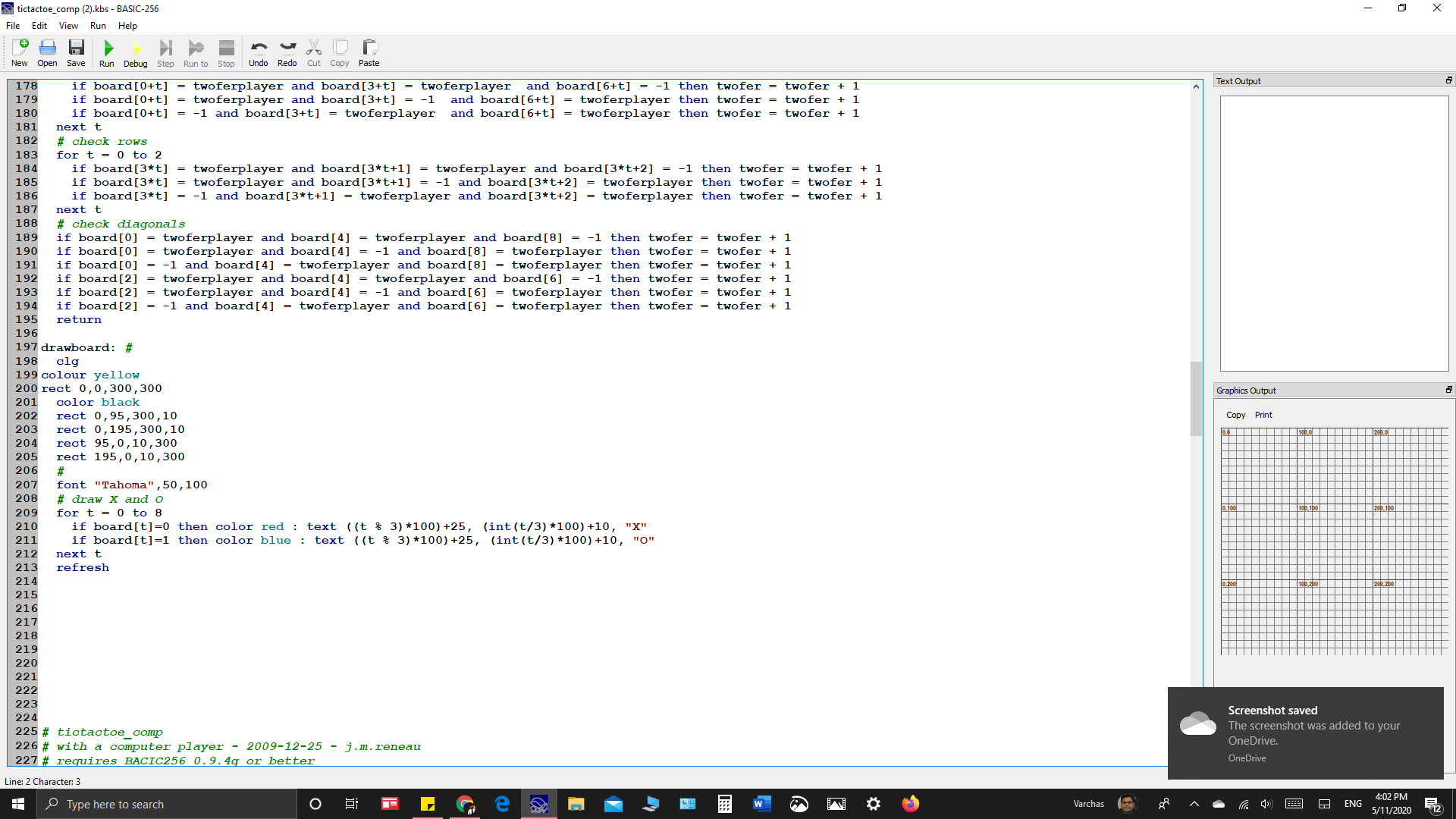
Task: Click the drawboard: label on line 197
Action: coord(78,347)
